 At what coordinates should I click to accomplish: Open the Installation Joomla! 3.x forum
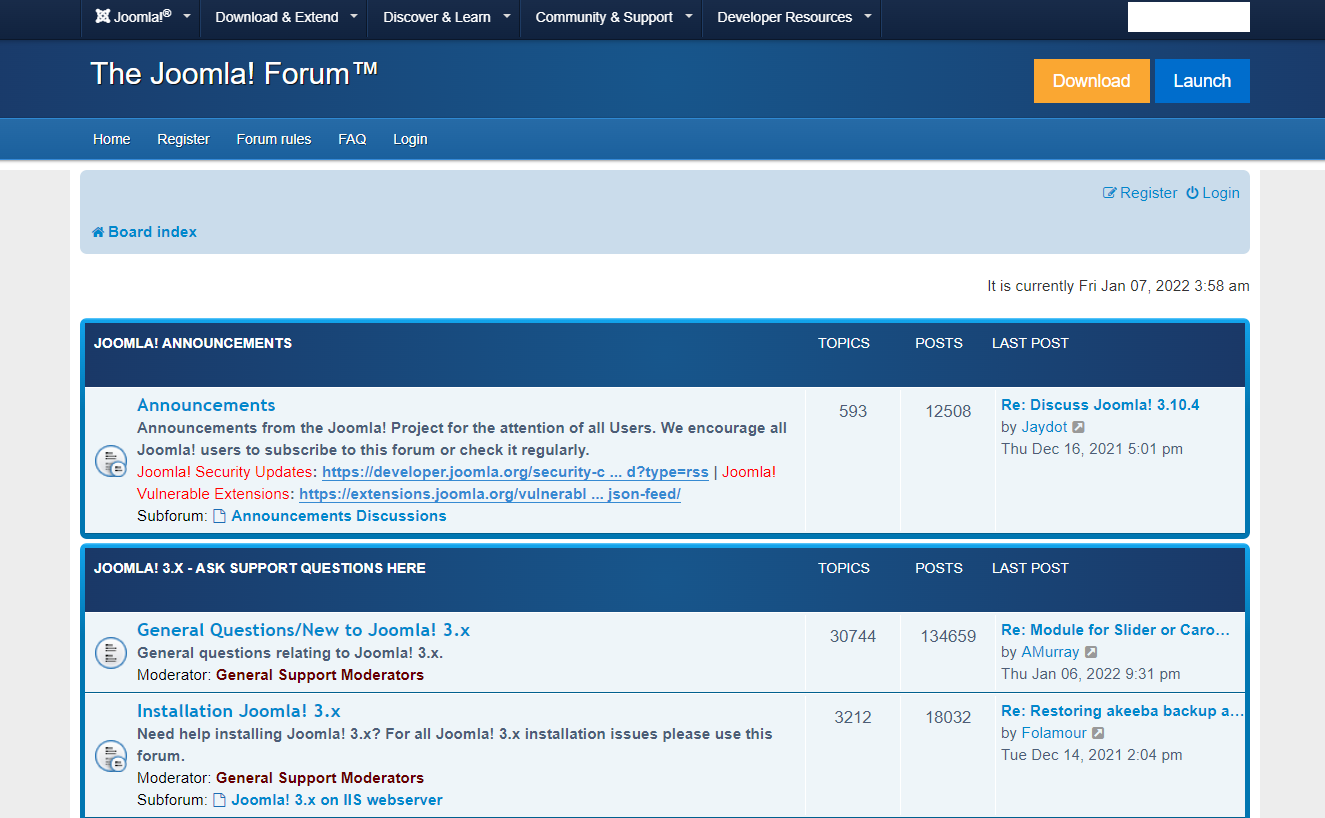coord(239,711)
